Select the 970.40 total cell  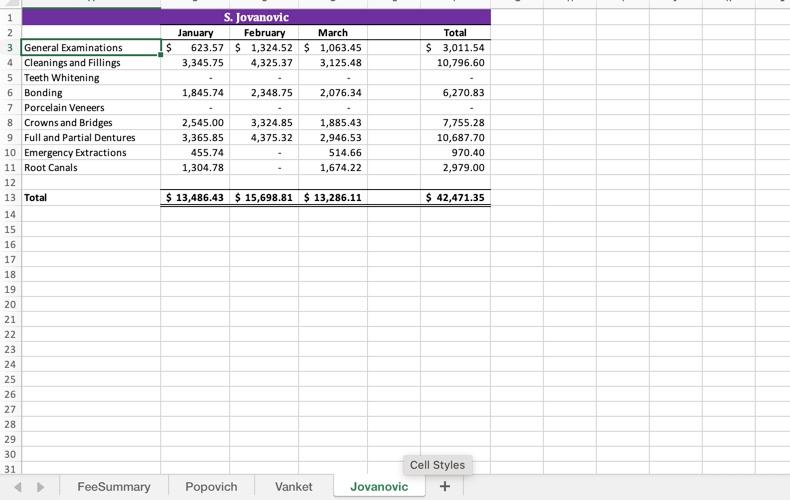455,153
